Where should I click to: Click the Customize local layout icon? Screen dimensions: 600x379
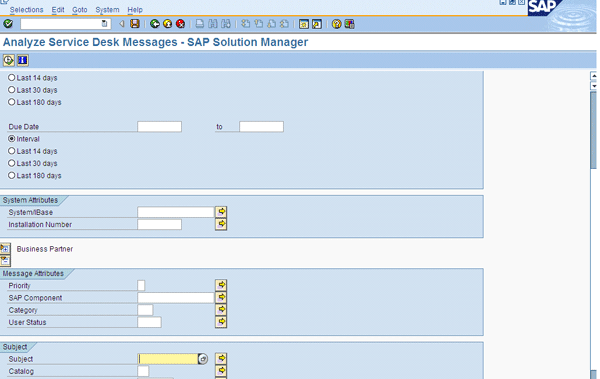[349, 24]
